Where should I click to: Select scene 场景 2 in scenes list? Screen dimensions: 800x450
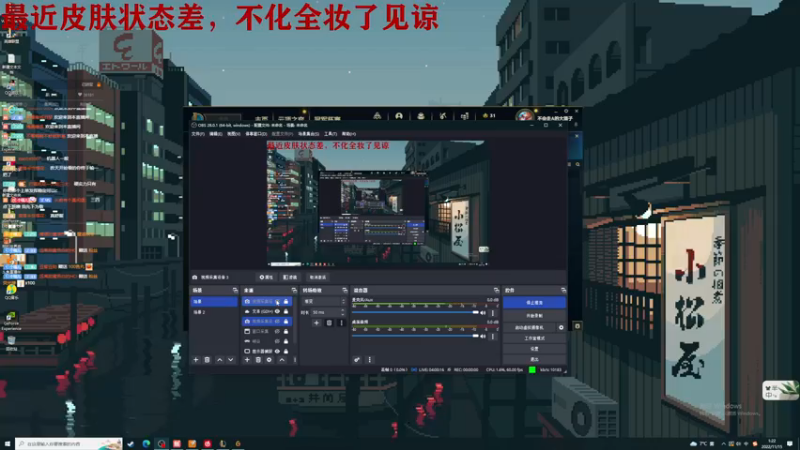click(x=214, y=312)
